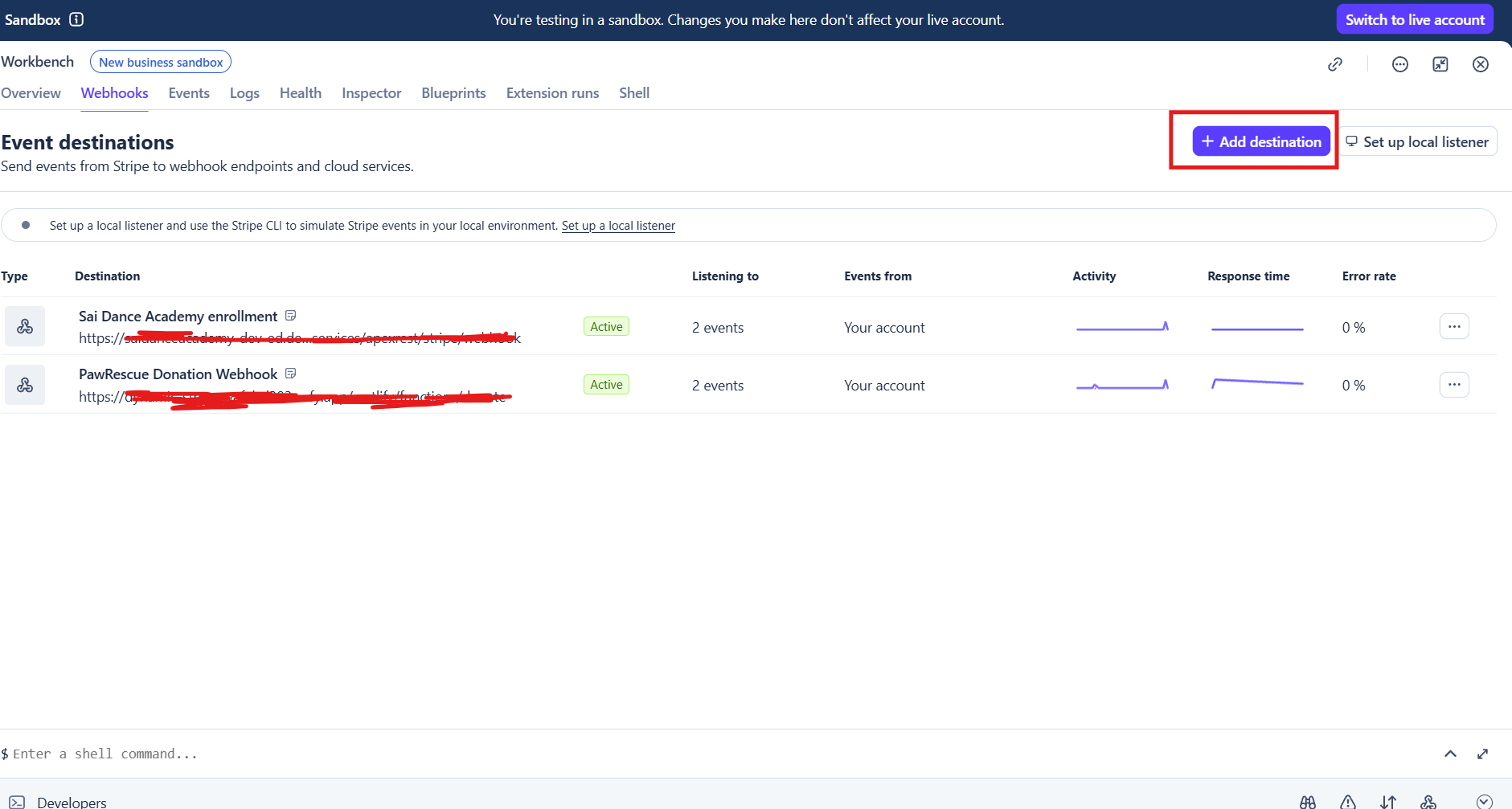Go to the Overview tab
Image resolution: width=1512 pixels, height=809 pixels.
[x=31, y=93]
